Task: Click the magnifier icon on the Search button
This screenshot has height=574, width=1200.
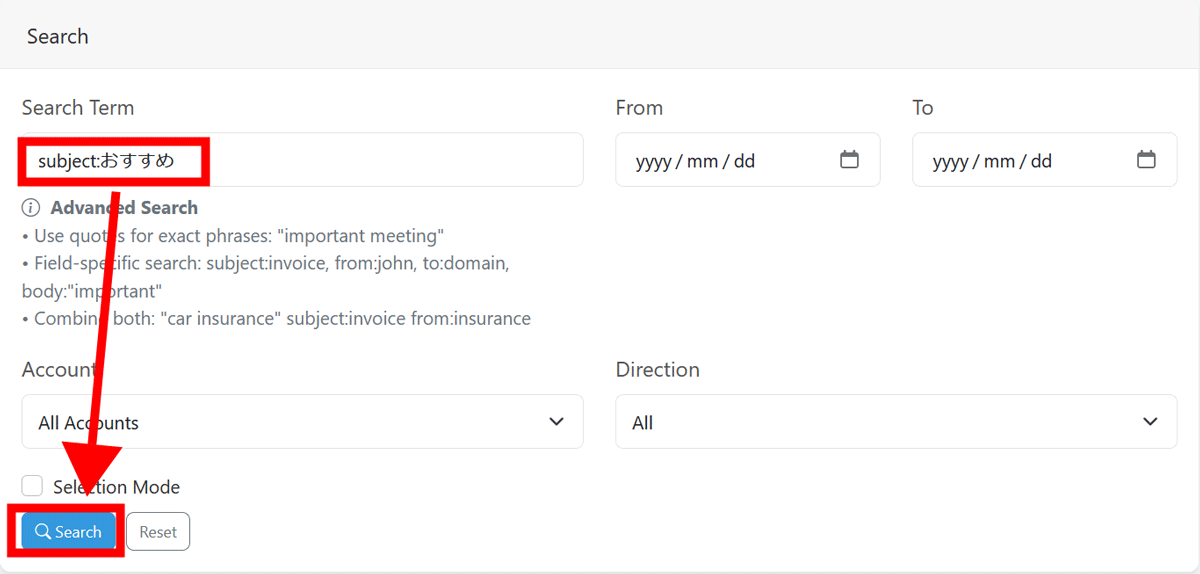Action: pyautogui.click(x=43, y=532)
